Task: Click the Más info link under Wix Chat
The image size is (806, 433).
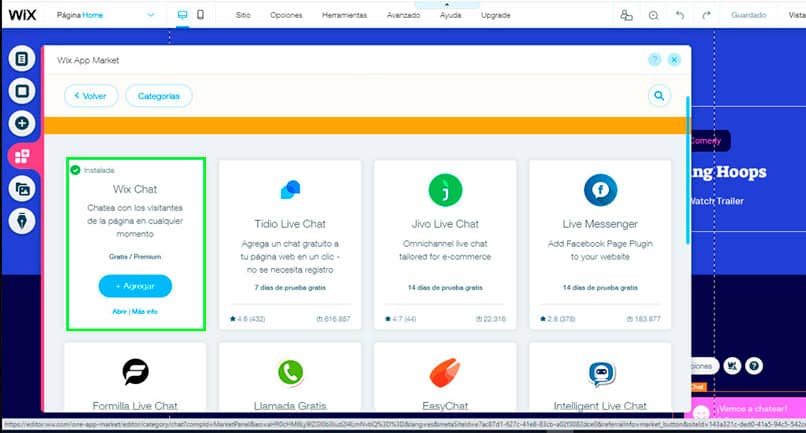Action: 144,312
